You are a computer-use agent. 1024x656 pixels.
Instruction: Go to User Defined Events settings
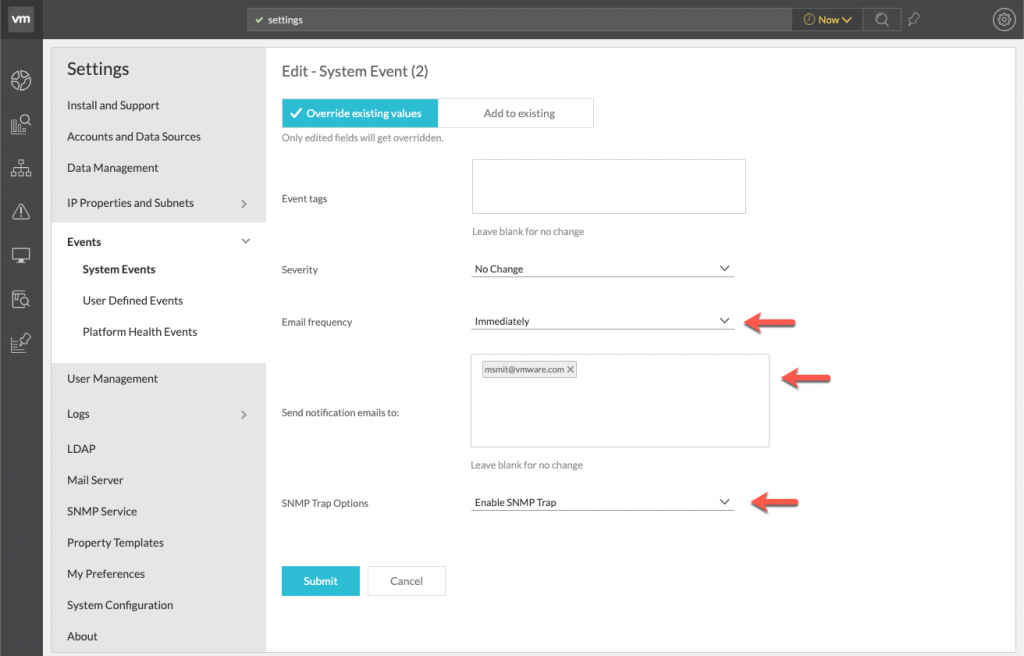pyautogui.click(x=133, y=300)
